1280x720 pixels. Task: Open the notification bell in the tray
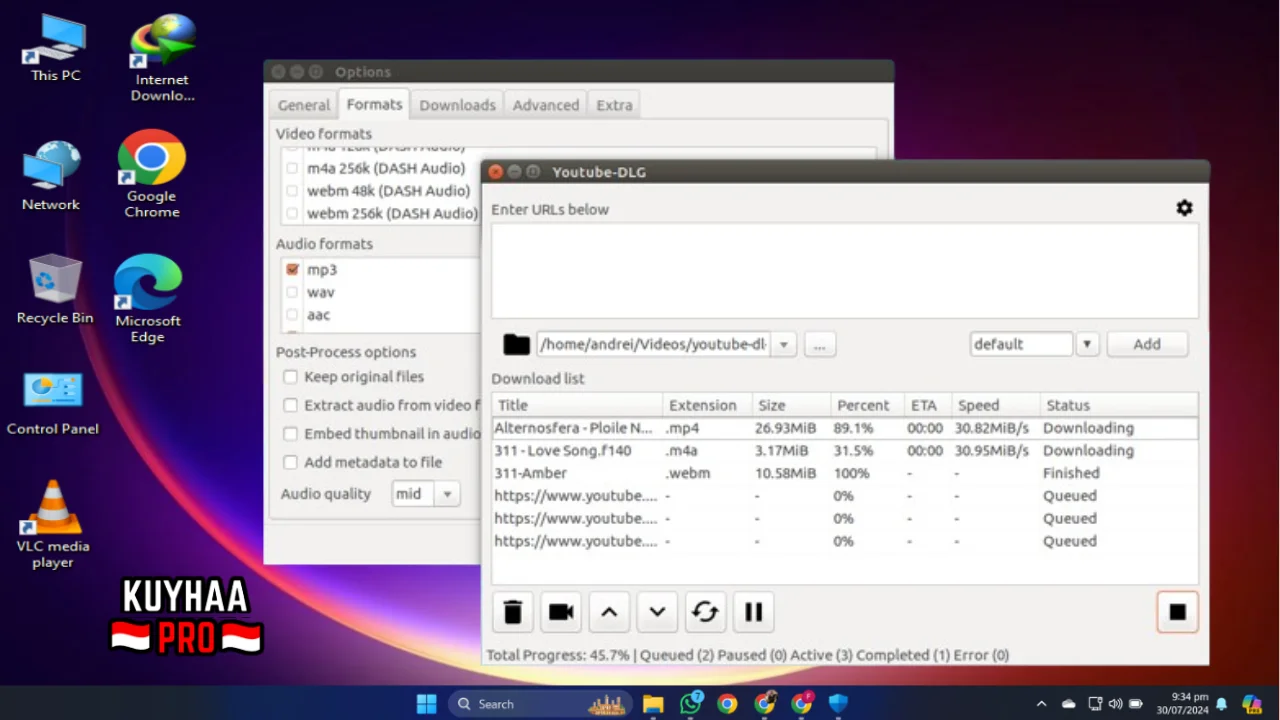click(1221, 704)
